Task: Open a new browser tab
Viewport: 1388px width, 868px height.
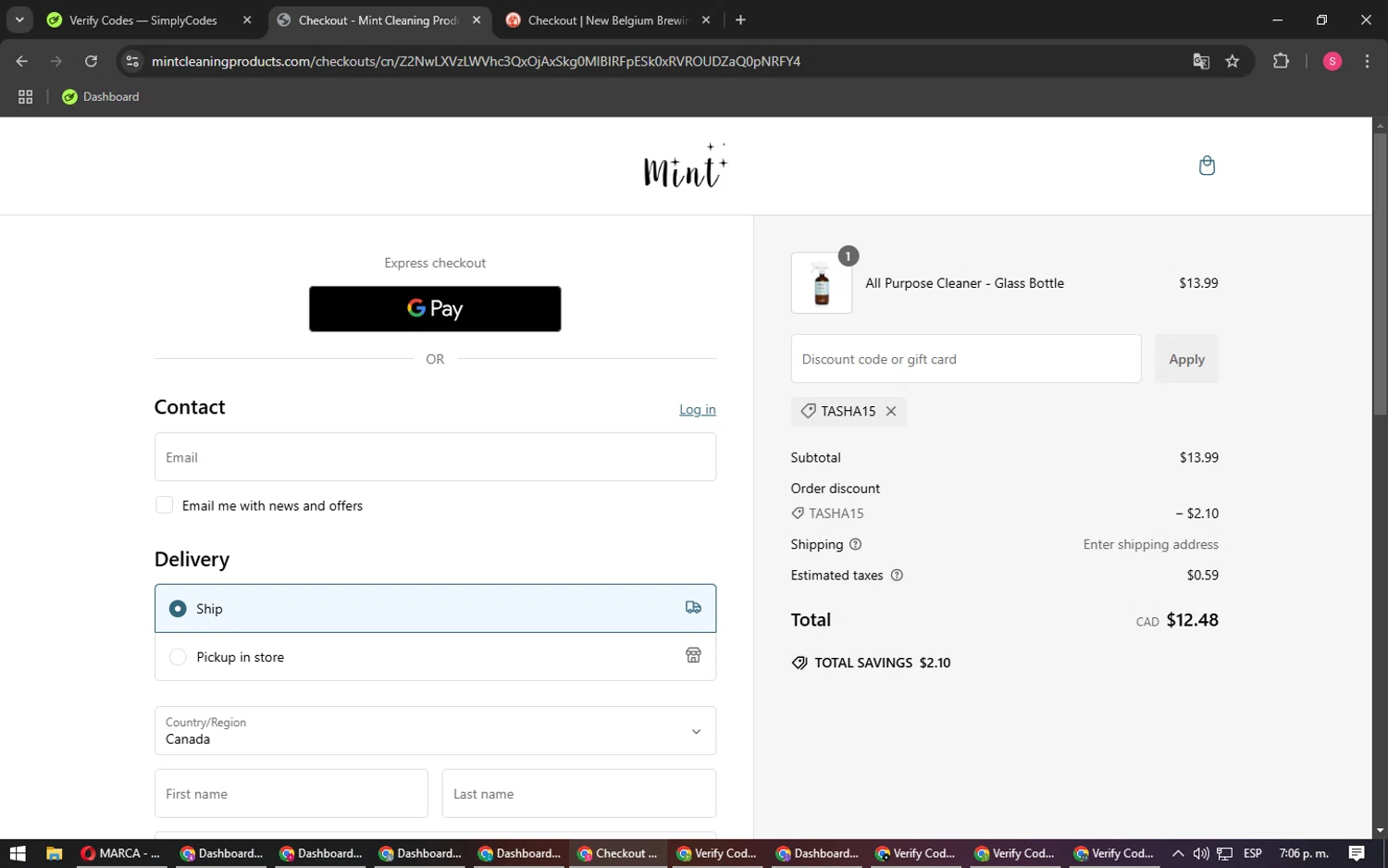Action: coord(740,19)
